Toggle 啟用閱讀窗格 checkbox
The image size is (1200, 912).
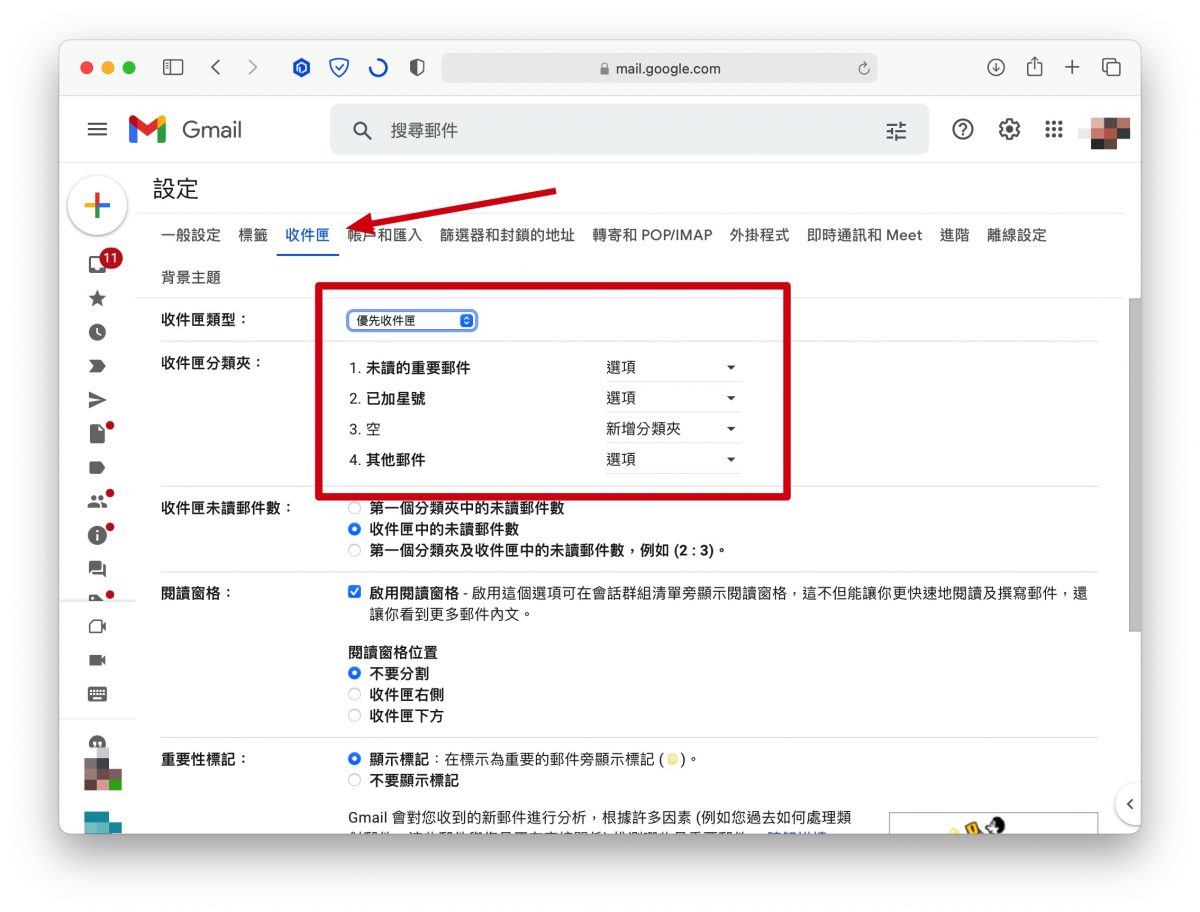354,592
